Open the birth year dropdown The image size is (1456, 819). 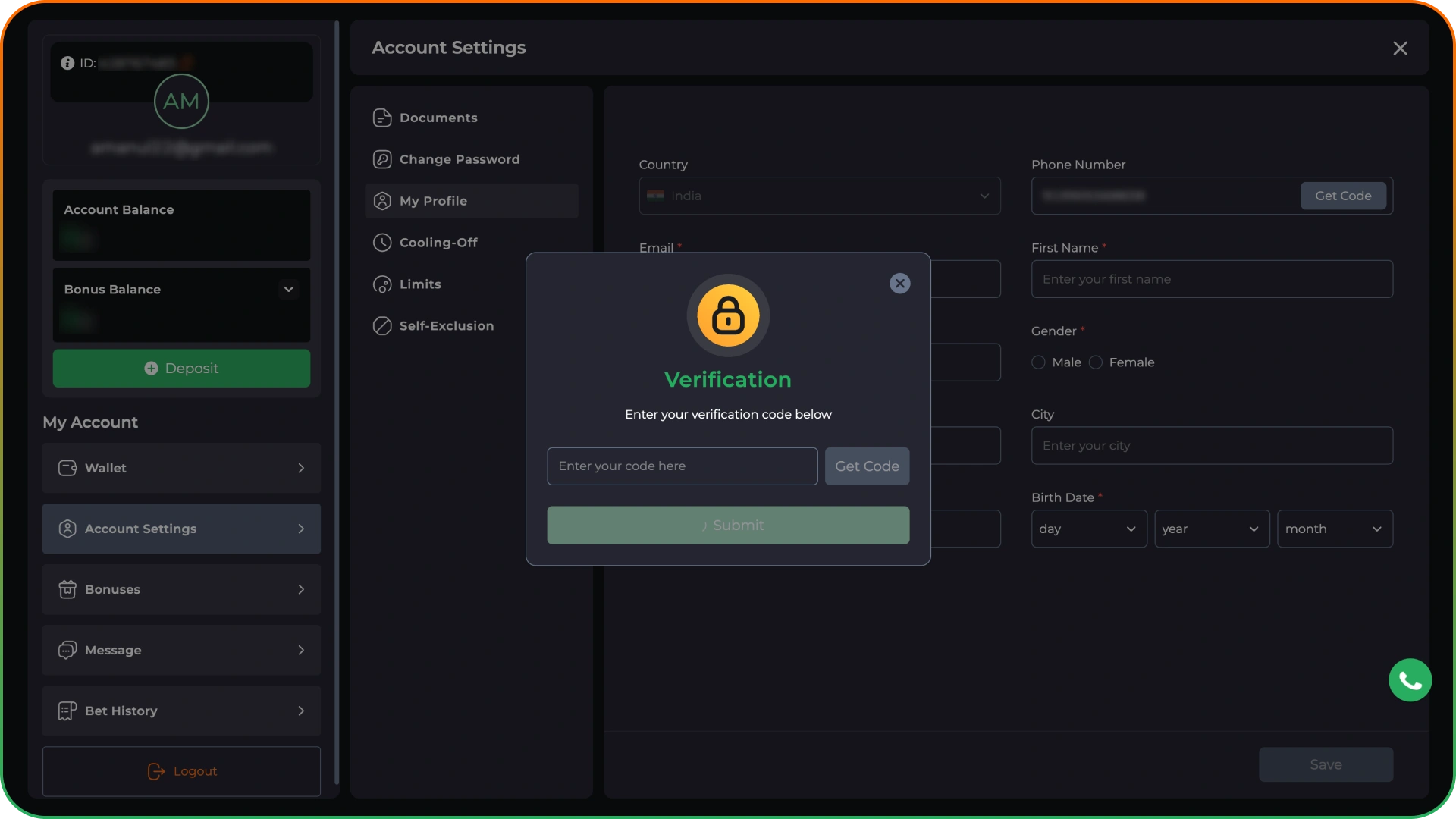[x=1212, y=529]
